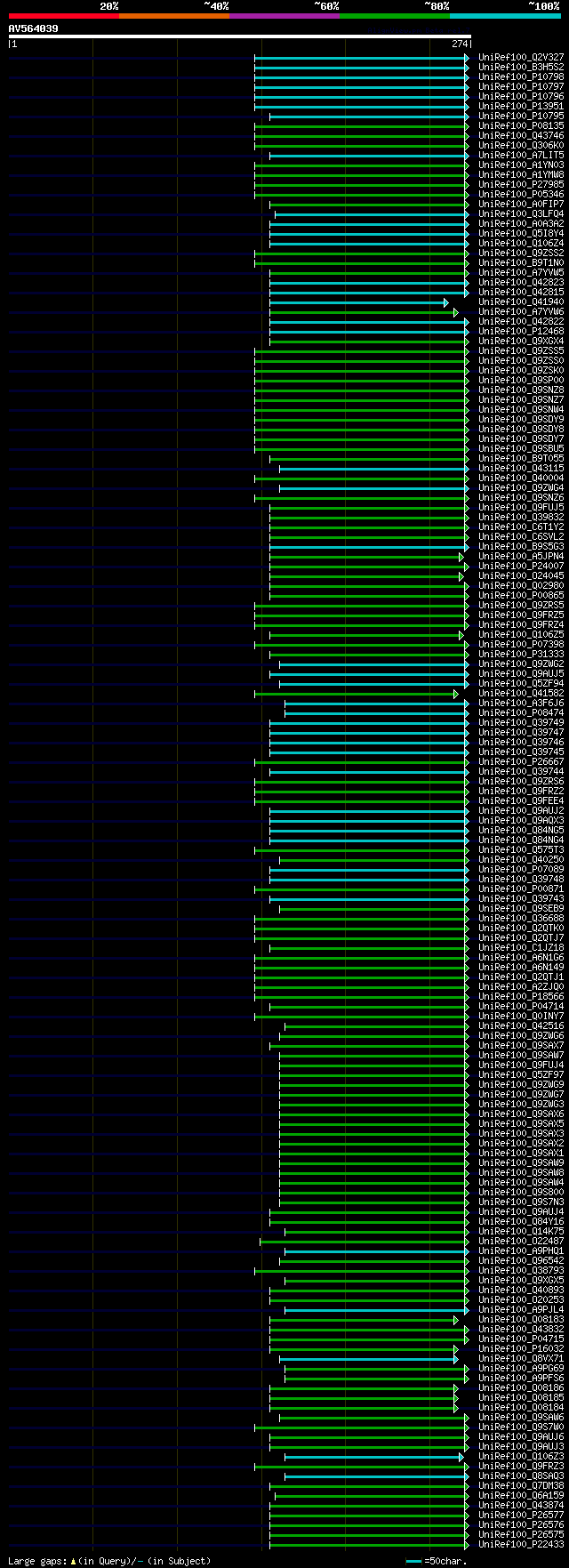
Task: Select label UniRef100_Q5I8Y4
Action: coord(521,234)
